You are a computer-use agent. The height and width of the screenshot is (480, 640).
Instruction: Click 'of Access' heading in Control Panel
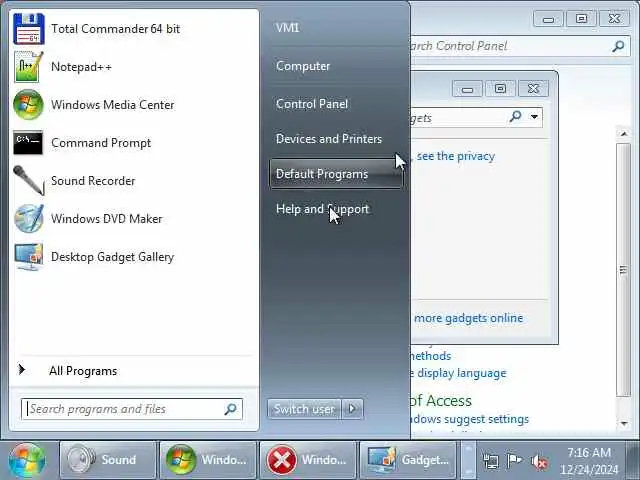(441, 401)
